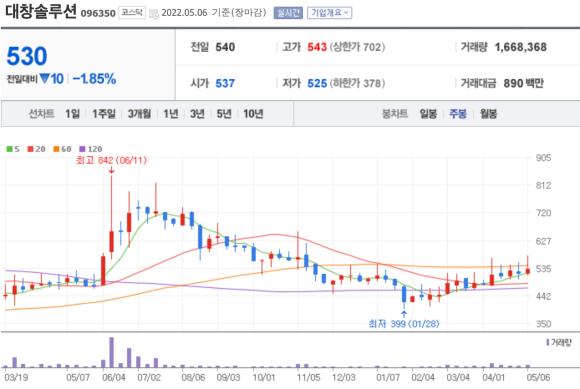This screenshot has width=580, height=389.
Task: Switch to 주봉 candle chart
Action: tap(458, 114)
